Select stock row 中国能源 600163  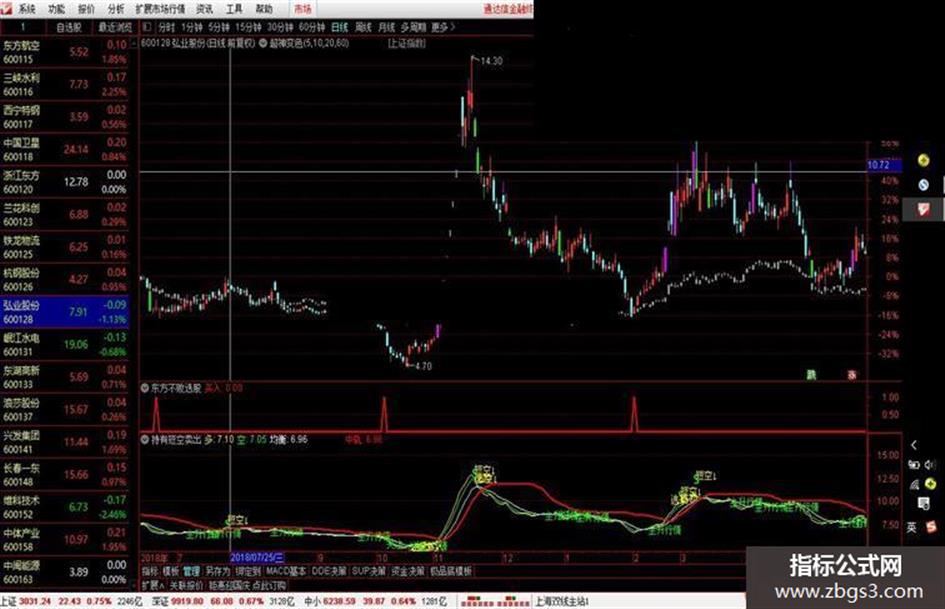(64, 573)
